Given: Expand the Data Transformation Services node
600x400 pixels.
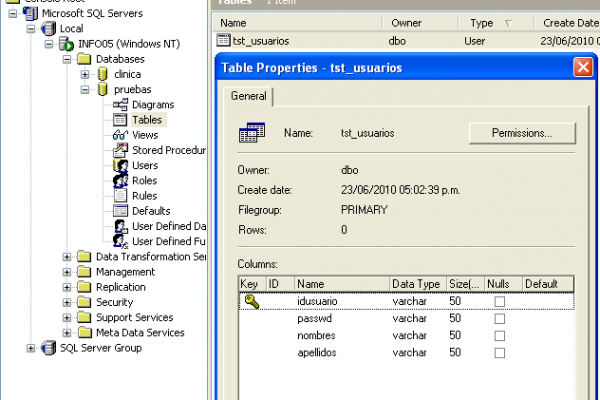Looking at the screenshot, I should [x=67, y=257].
